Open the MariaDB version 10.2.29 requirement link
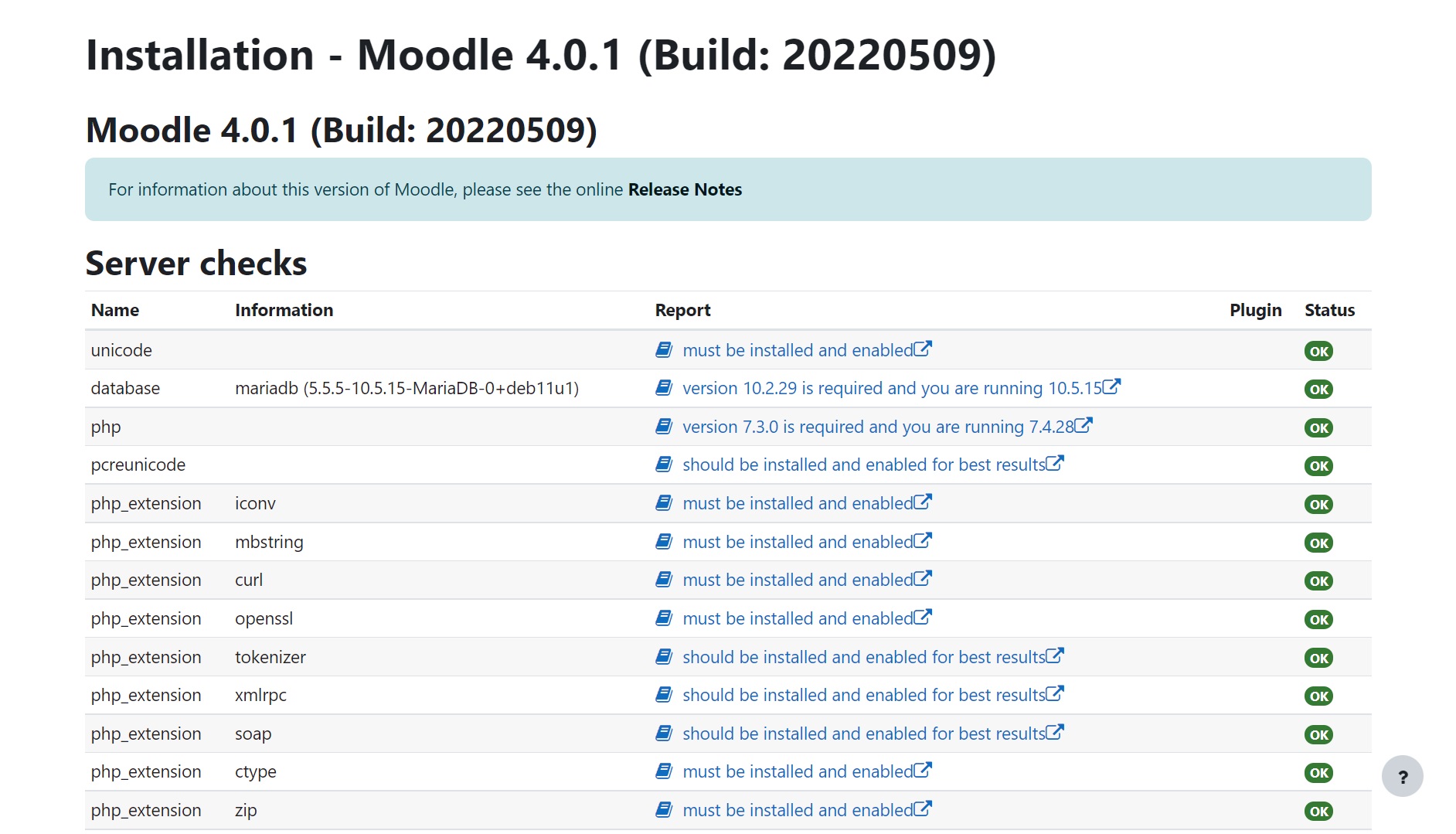The width and height of the screenshot is (1456, 834). (892, 389)
